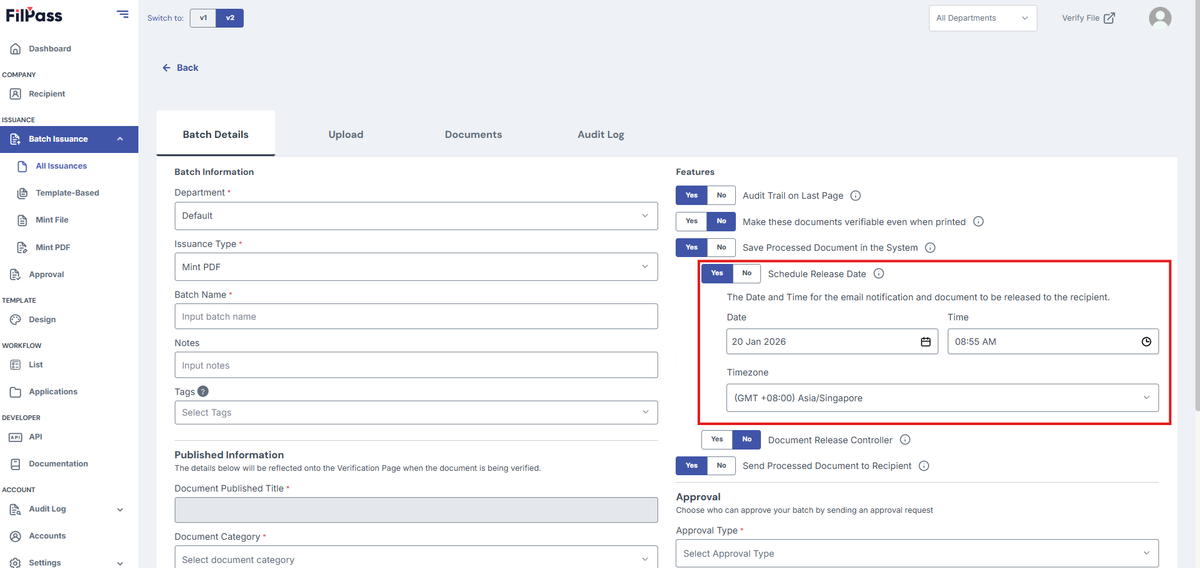The width and height of the screenshot is (1200, 568).
Task: Select the Batch Details tab
Action: tap(216, 134)
